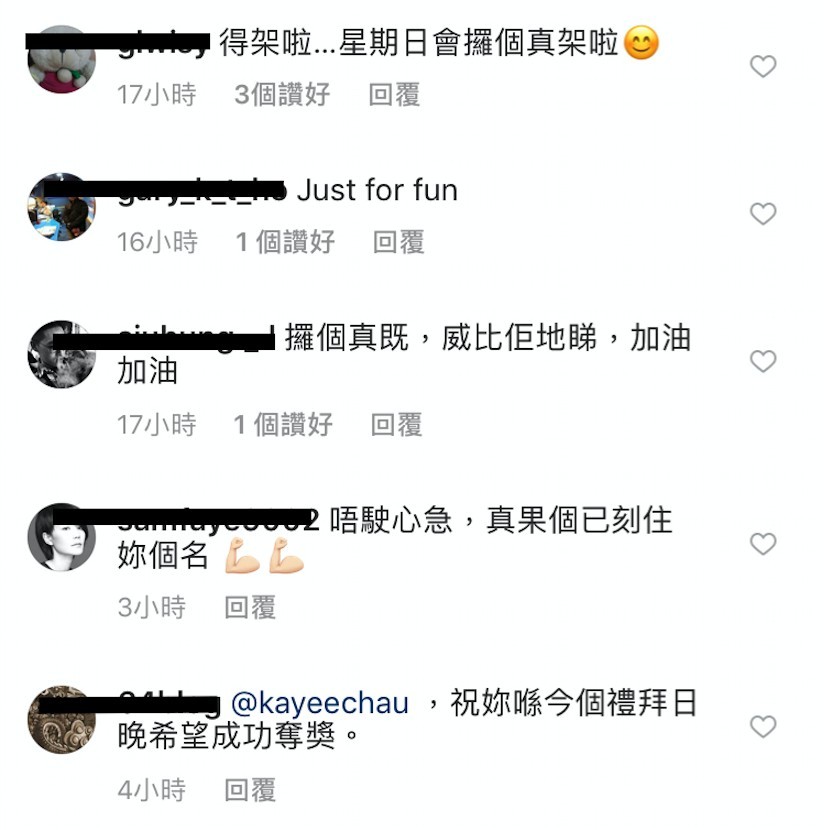Open the ornate brown pattern avatar
Image resolution: width=824 pixels, height=830 pixels.
pyautogui.click(x=61, y=719)
